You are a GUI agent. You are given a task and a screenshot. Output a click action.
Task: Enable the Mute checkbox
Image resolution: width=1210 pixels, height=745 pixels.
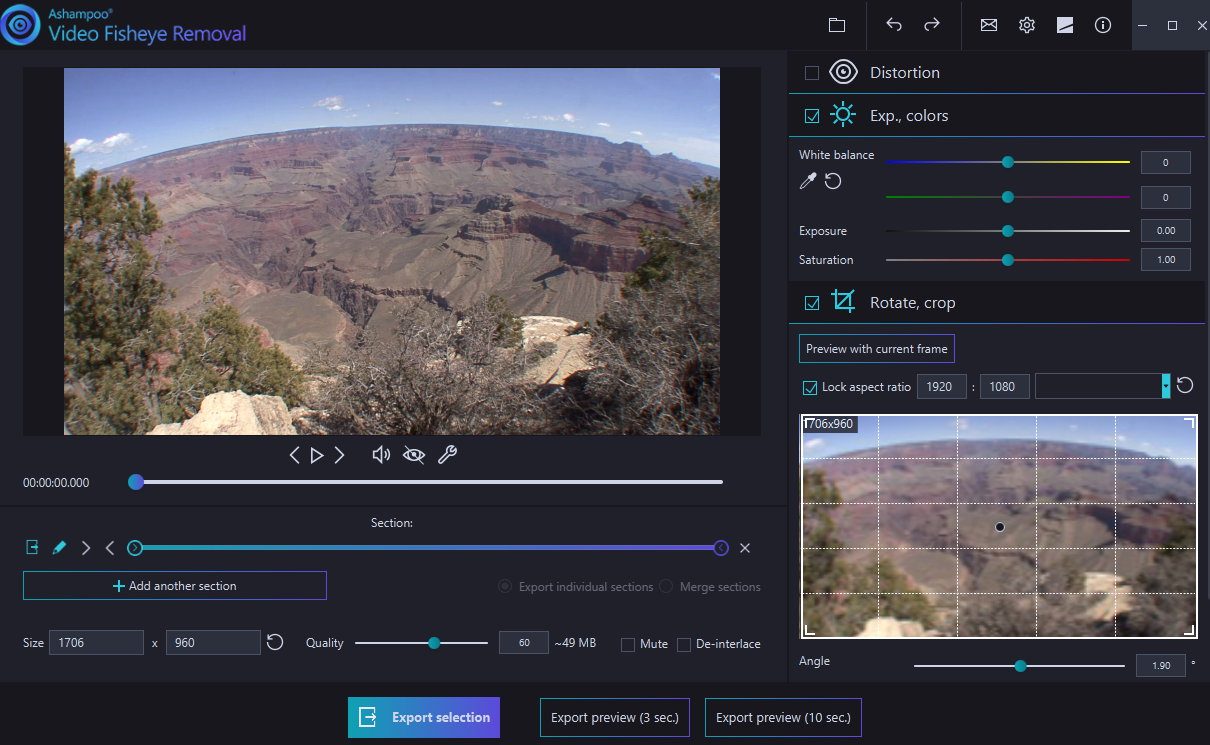628,644
